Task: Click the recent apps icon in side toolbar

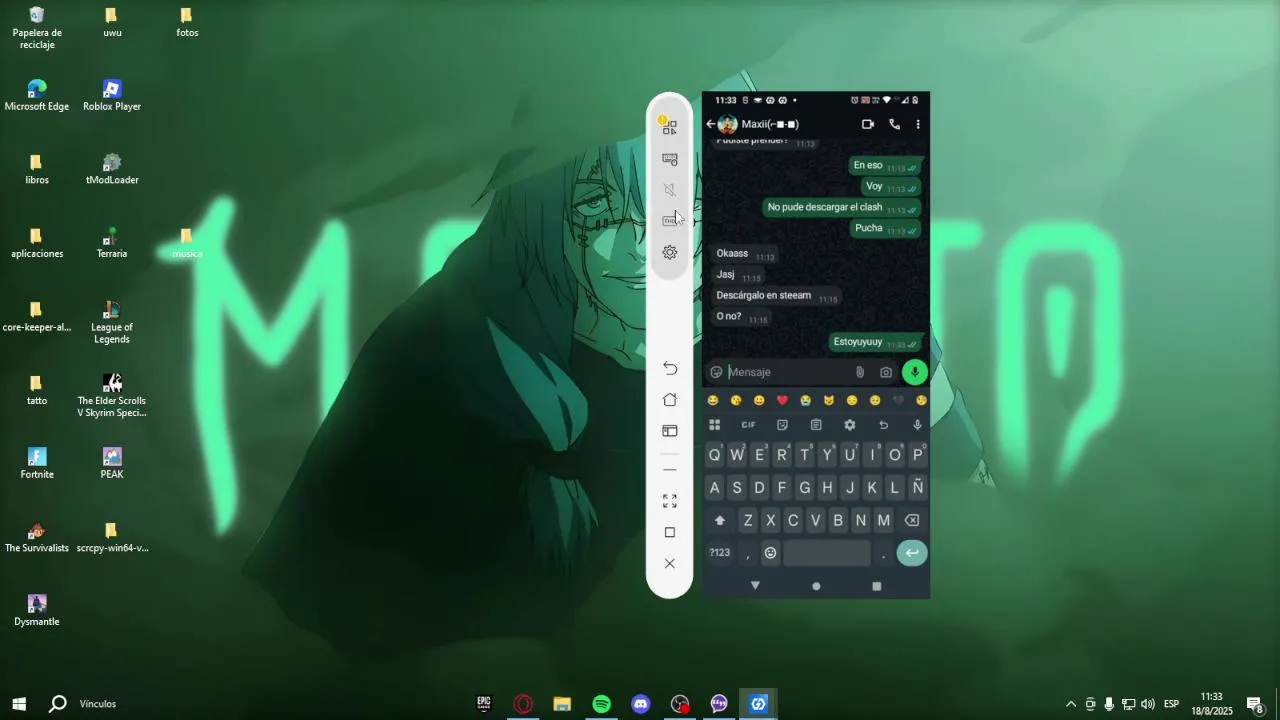Action: point(670,431)
